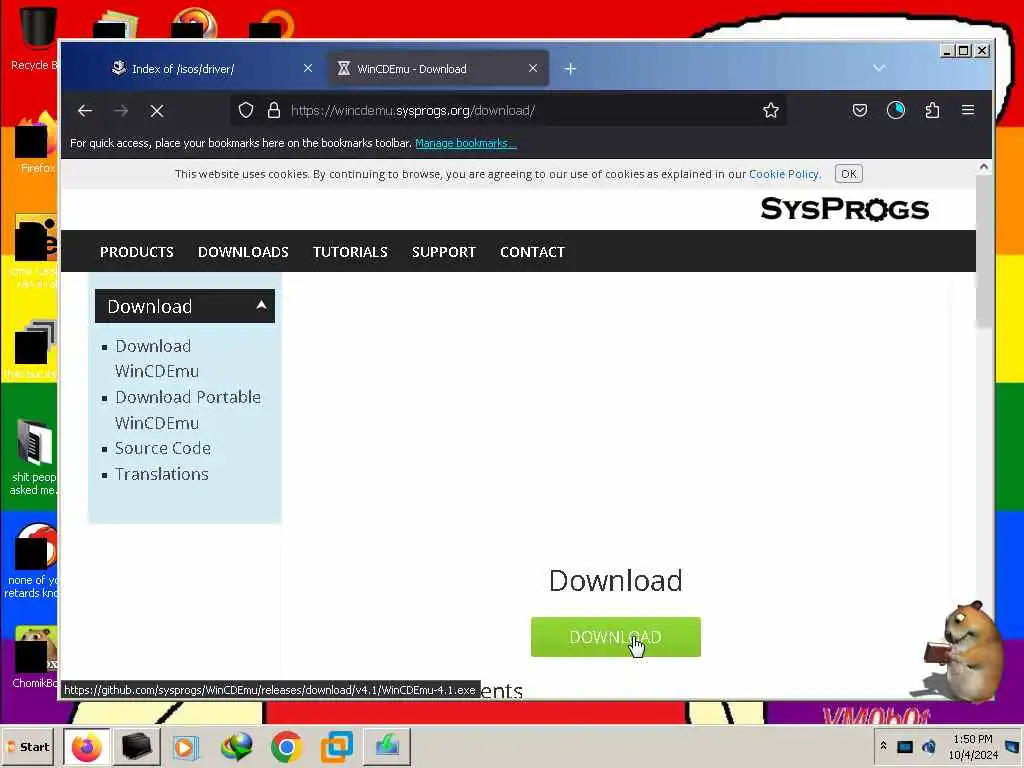Close the WinCDEmu - Download tab
This screenshot has height=768, width=1024.
coord(533,68)
